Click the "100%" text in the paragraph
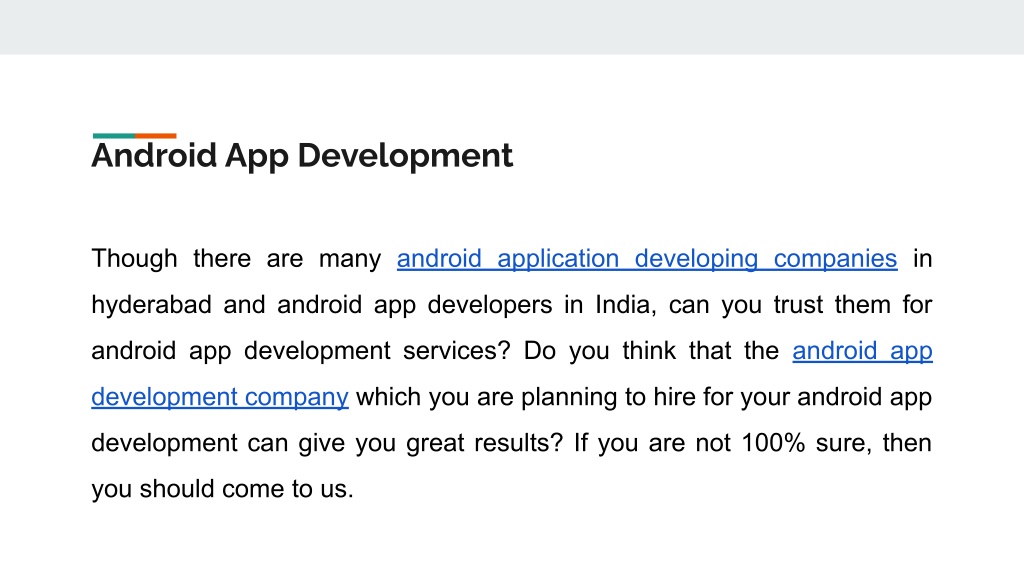The height and width of the screenshot is (576, 1024). pyautogui.click(x=773, y=443)
